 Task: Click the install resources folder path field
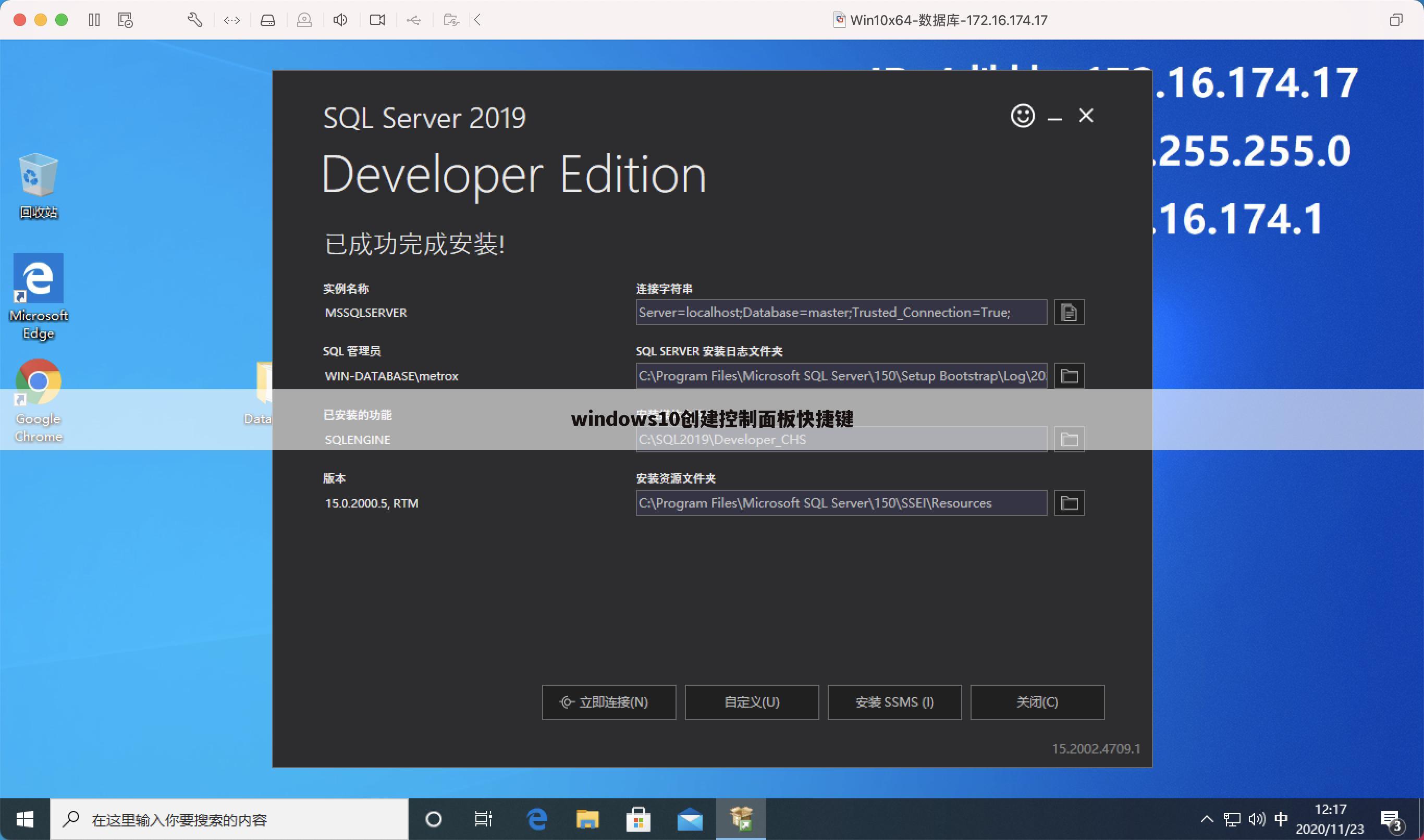point(841,503)
